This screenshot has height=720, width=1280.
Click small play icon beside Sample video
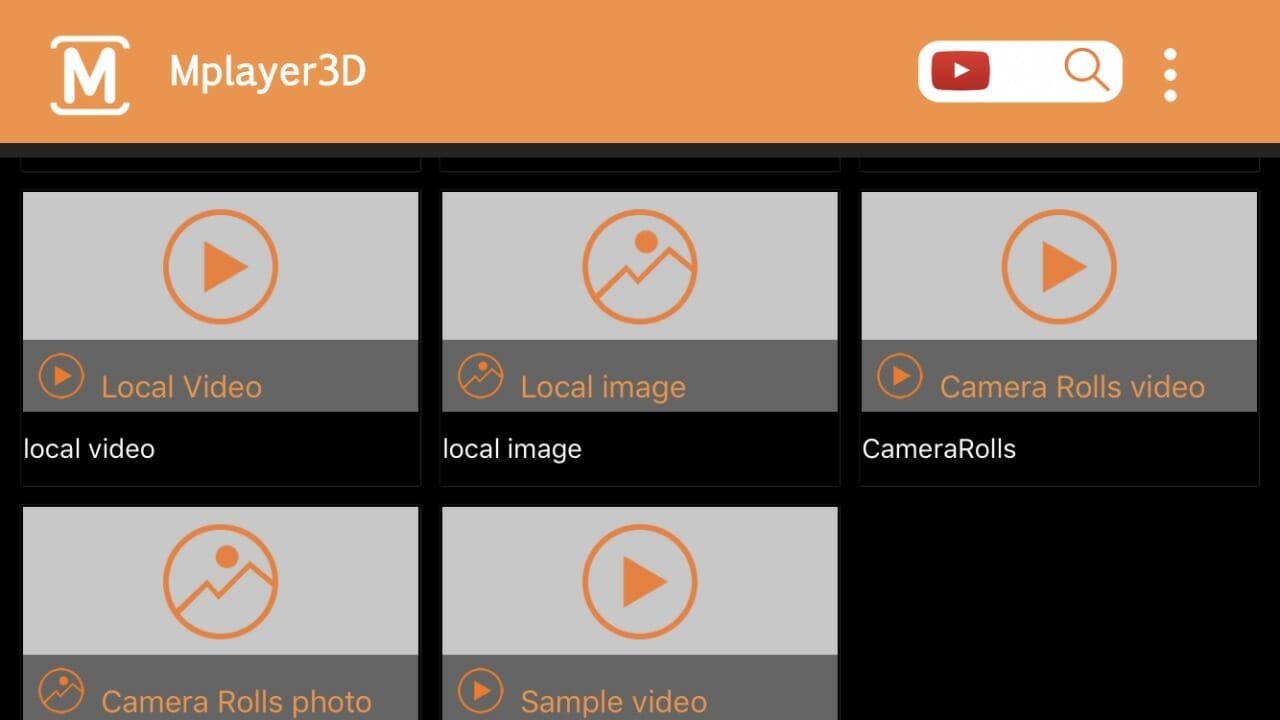[481, 691]
